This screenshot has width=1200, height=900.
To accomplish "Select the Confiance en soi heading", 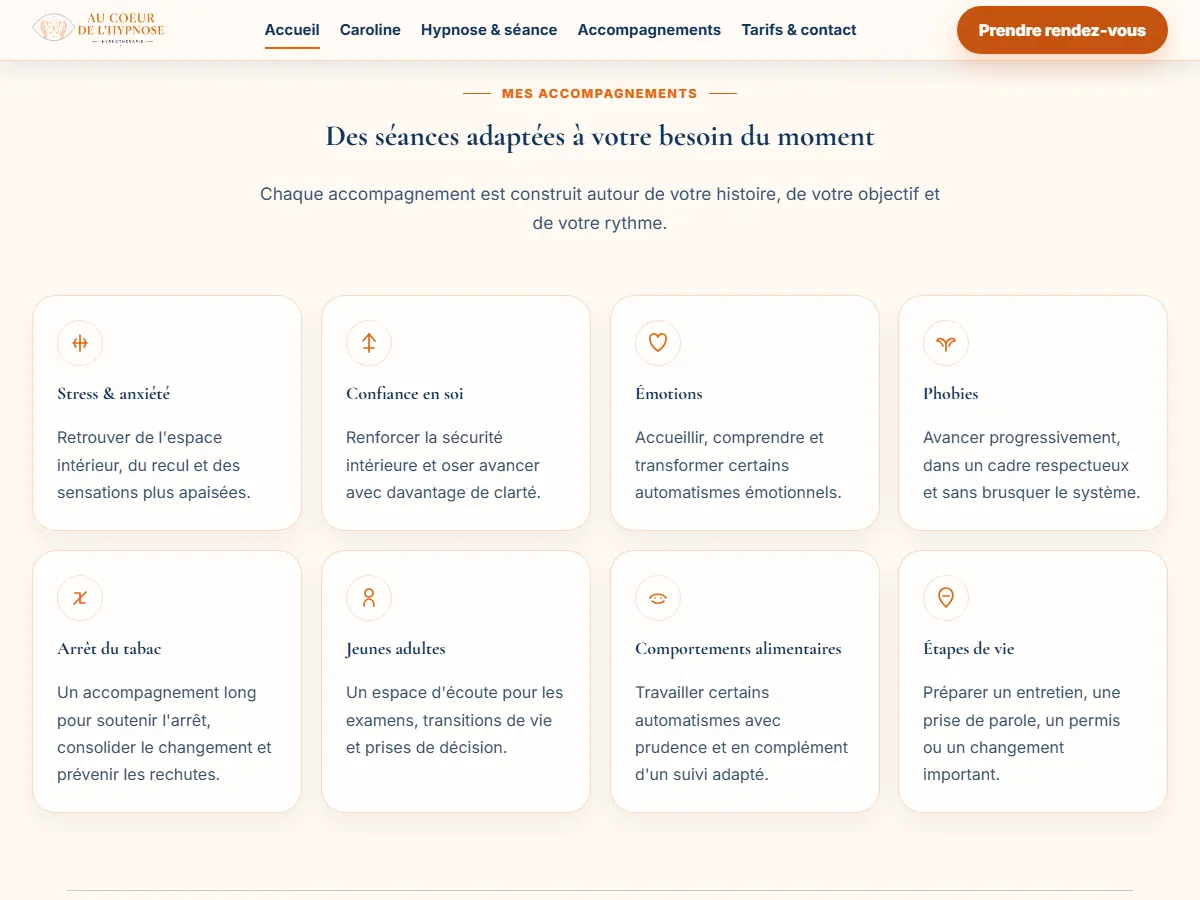I will point(405,394).
